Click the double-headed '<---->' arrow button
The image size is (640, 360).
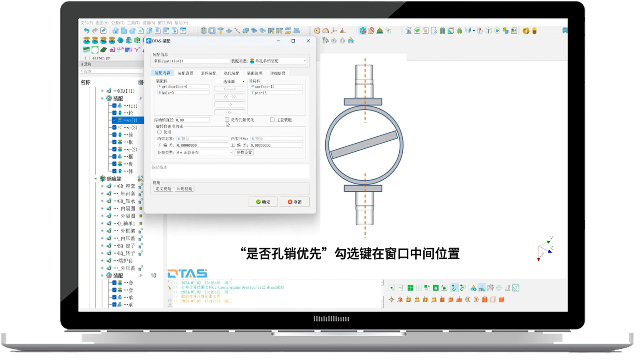point(230,89)
